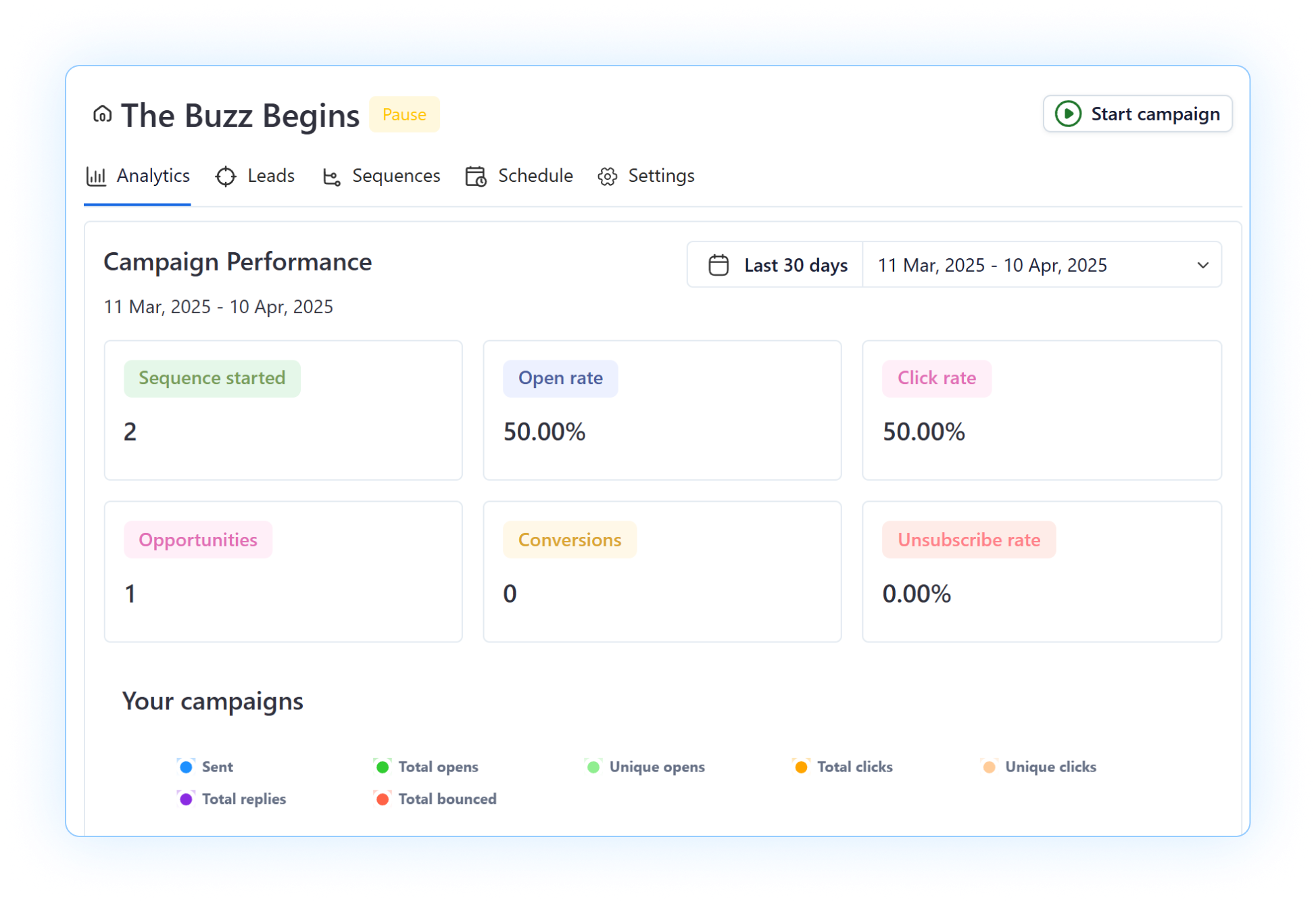This screenshot has width=1316, height=902.
Task: Toggle Total bounced legend item
Action: [x=446, y=799]
